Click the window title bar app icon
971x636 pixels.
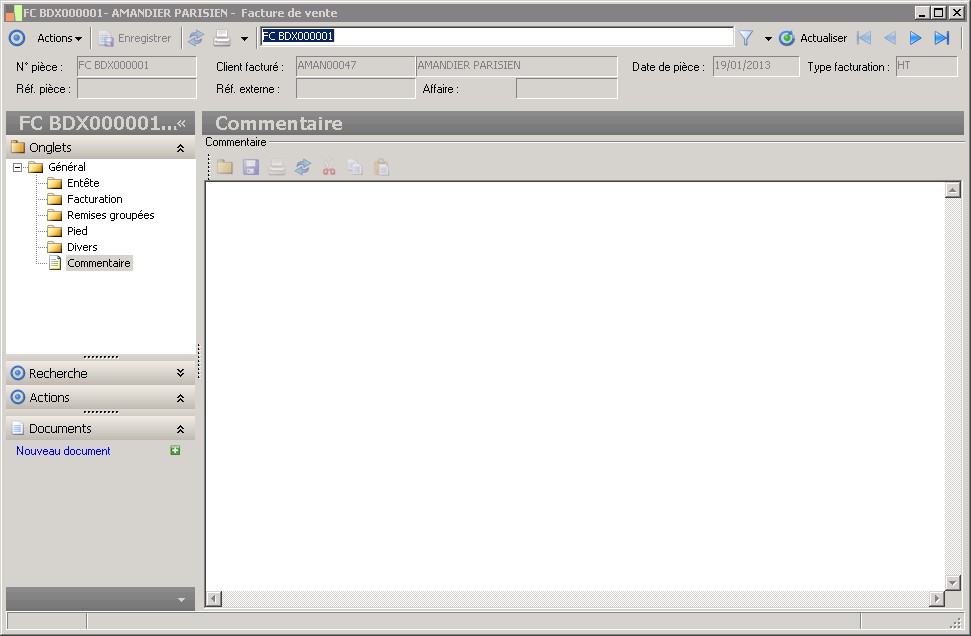12,12
